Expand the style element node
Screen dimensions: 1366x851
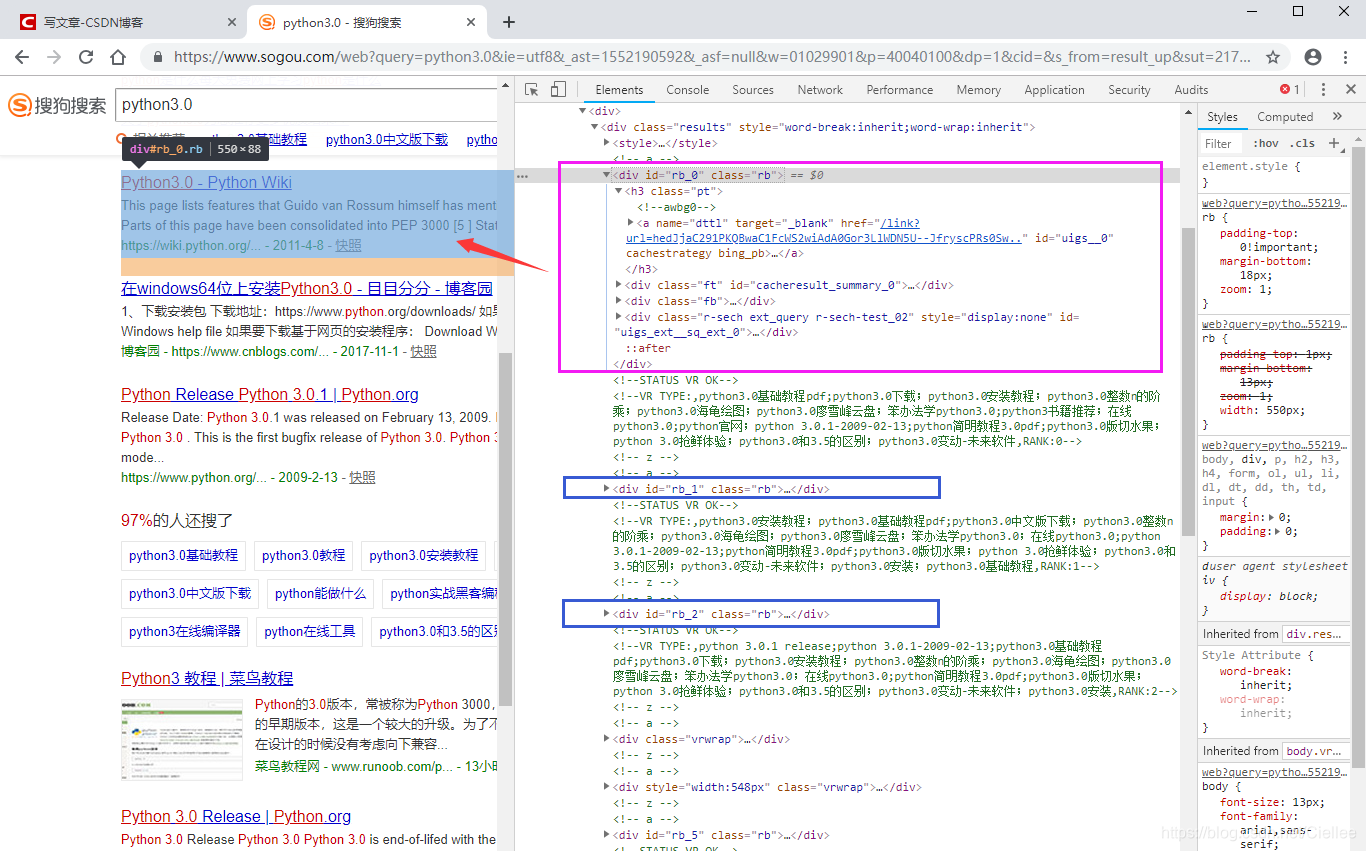(x=606, y=143)
